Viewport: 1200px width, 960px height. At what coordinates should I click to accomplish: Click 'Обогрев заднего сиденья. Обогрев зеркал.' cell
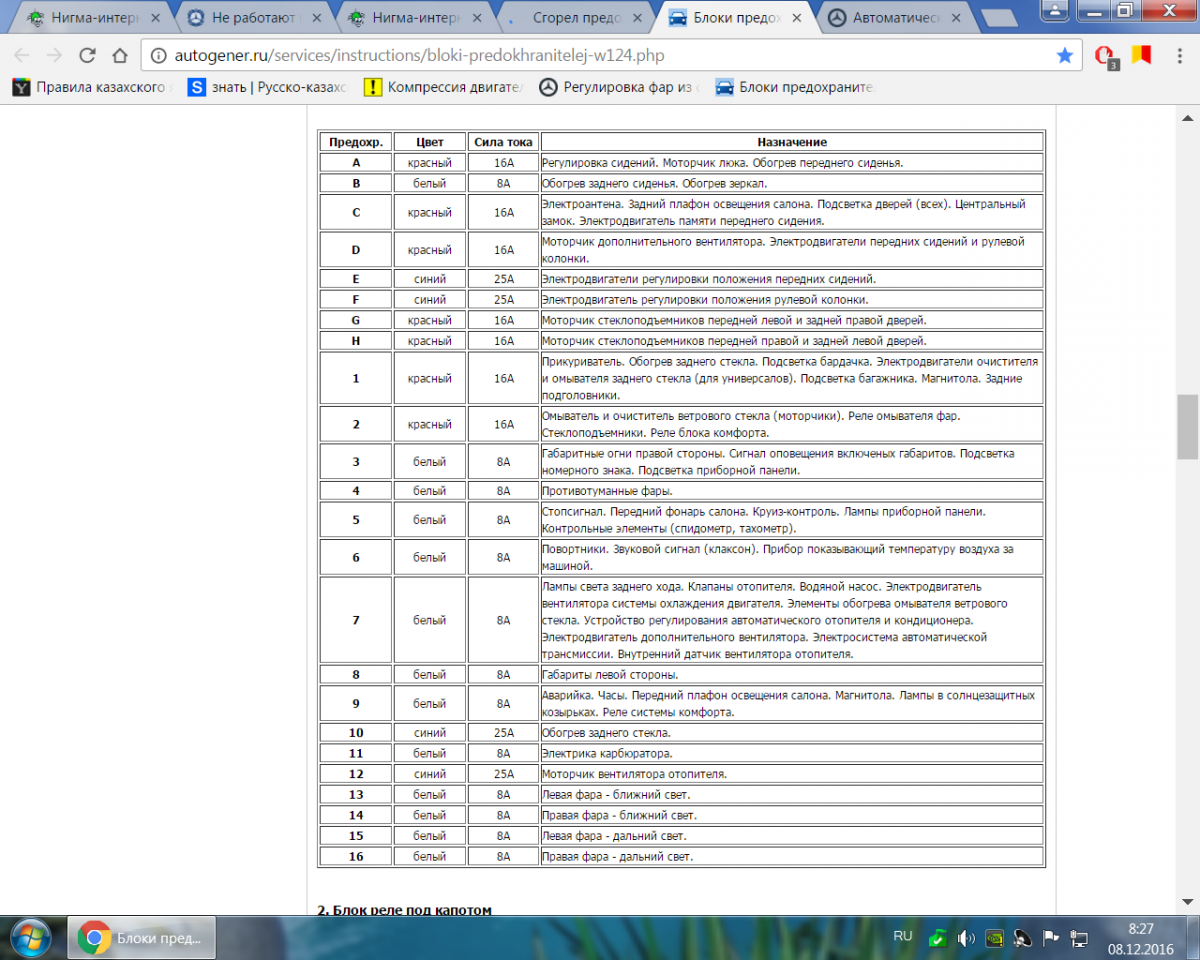(x=792, y=184)
